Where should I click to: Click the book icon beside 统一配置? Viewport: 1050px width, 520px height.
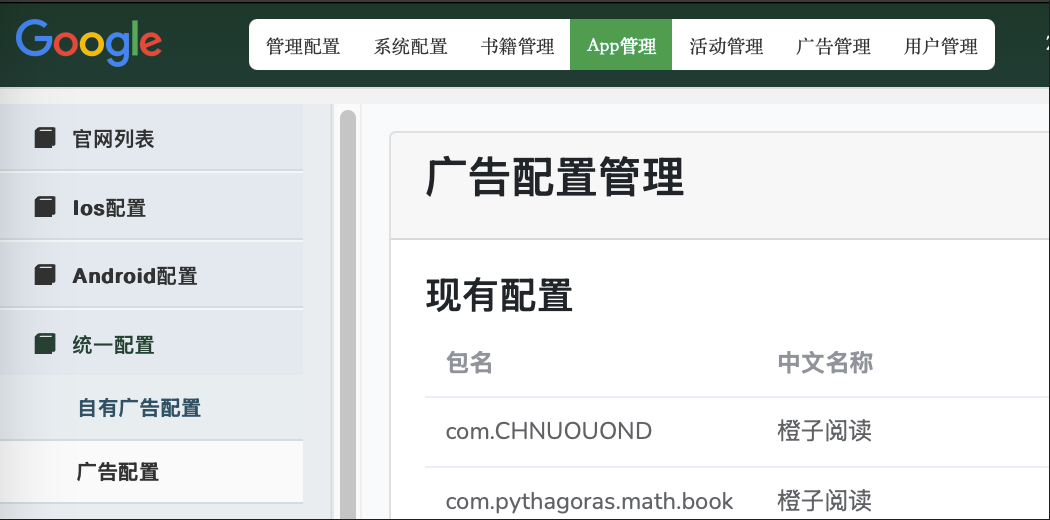45,345
